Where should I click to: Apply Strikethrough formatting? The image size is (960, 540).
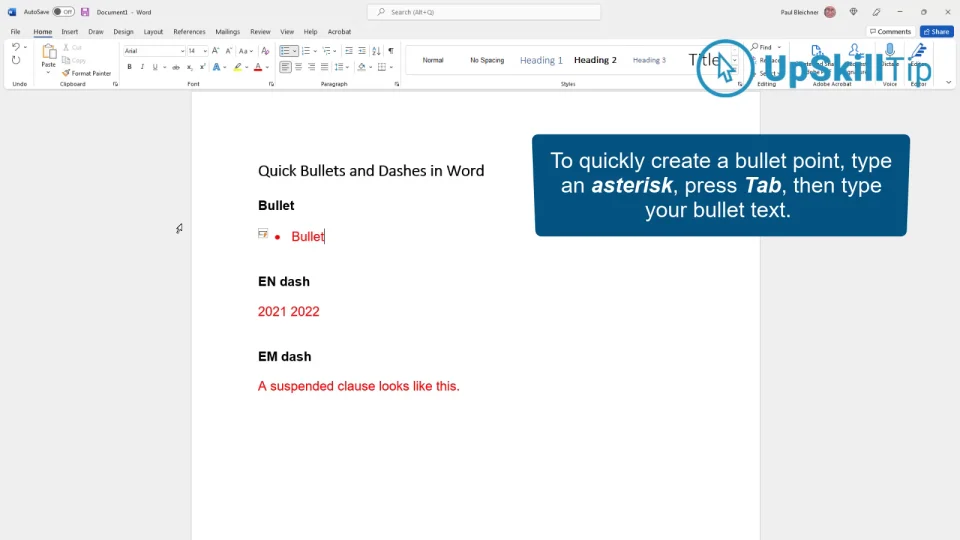176,67
